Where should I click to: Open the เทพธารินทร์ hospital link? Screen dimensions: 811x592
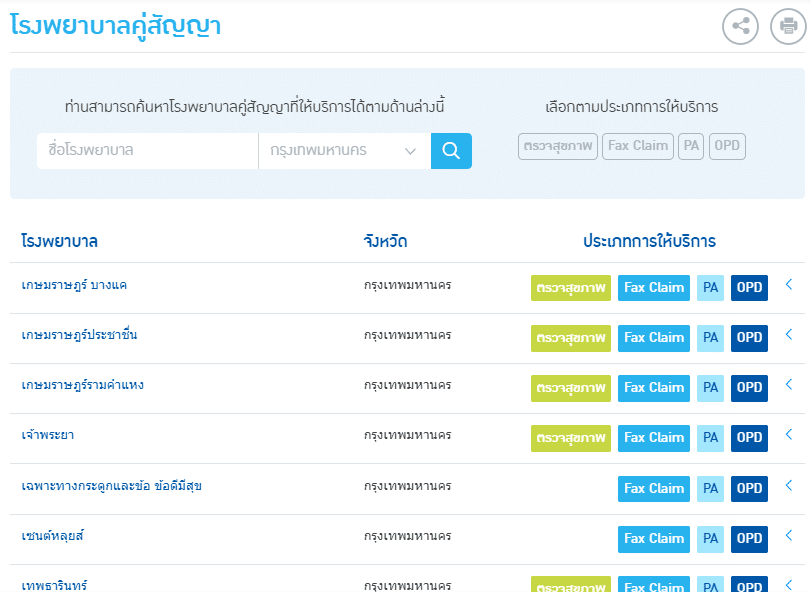tap(54, 585)
